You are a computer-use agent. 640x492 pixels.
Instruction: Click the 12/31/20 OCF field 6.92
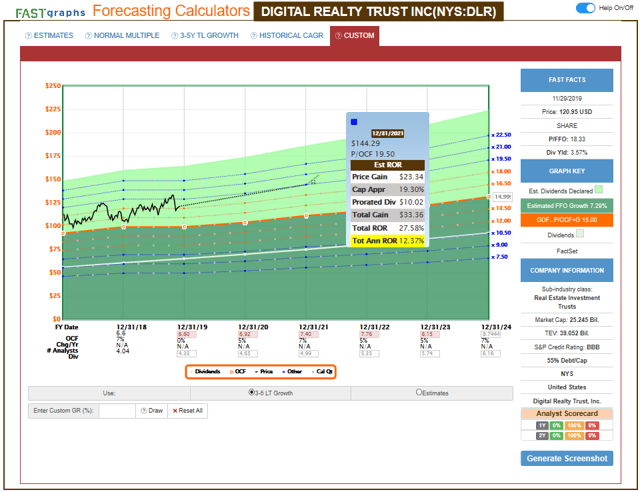click(248, 334)
